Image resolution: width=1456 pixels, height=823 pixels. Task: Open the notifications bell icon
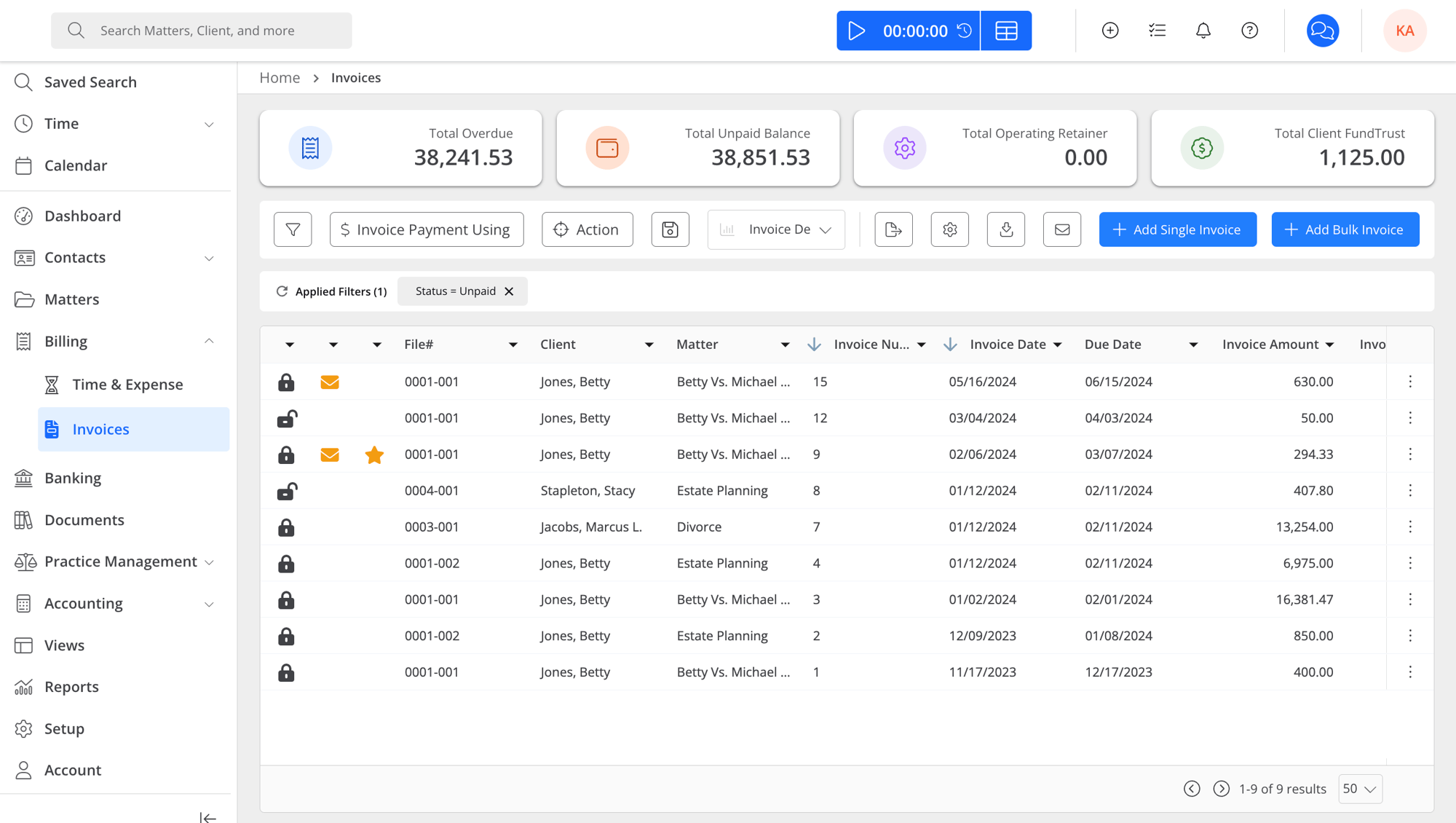click(1203, 30)
